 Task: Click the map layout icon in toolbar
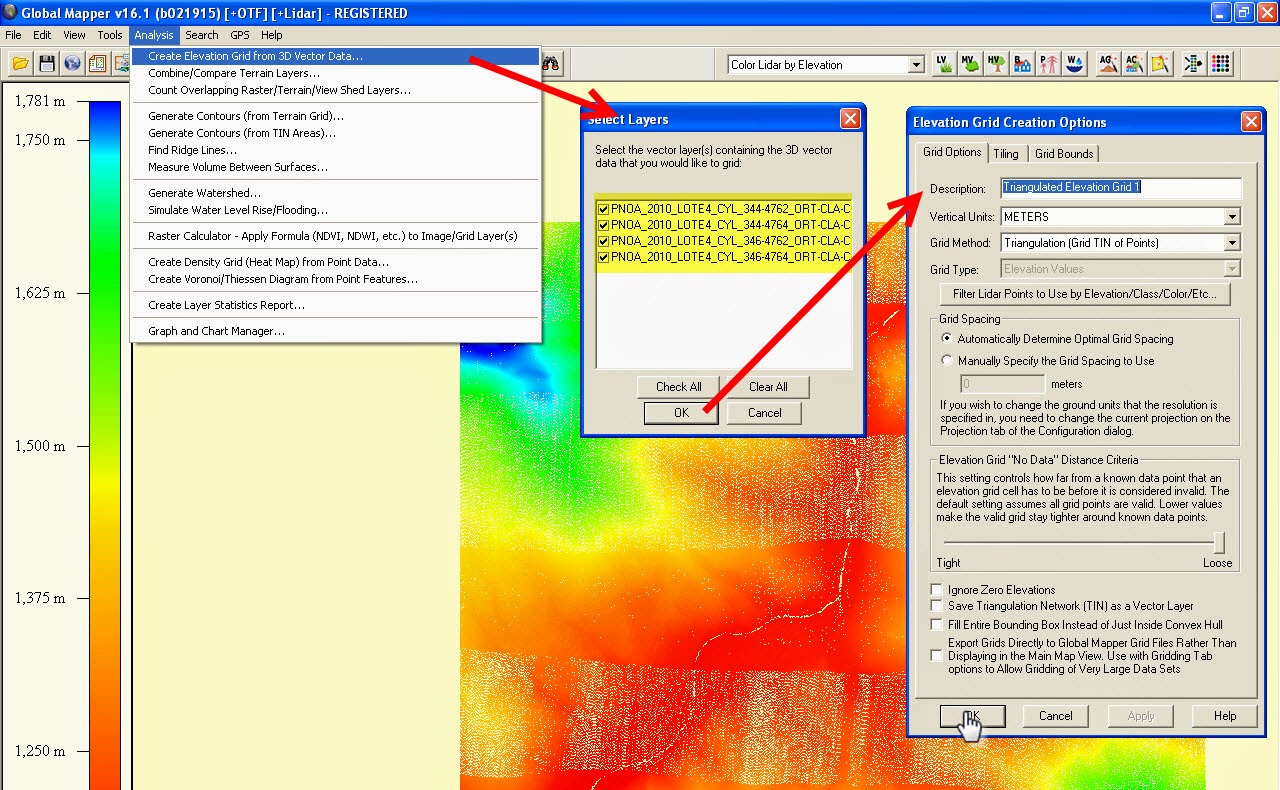(x=98, y=64)
